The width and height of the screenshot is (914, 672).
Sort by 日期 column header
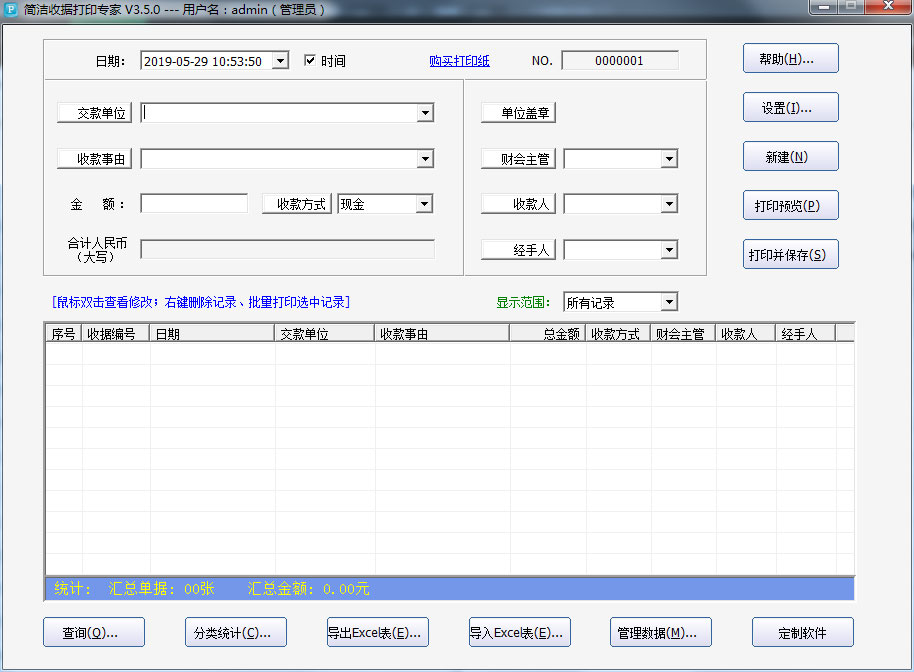pos(212,334)
